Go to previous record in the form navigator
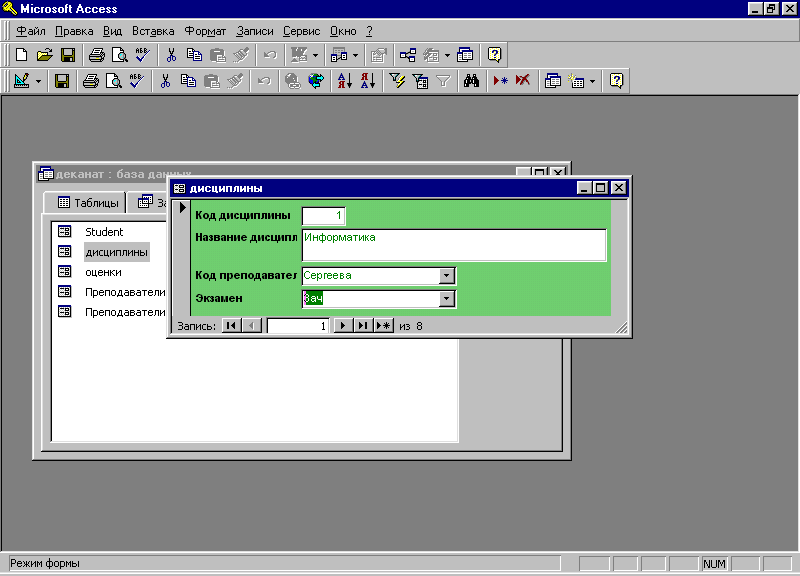This screenshot has height=576, width=800. click(x=252, y=325)
